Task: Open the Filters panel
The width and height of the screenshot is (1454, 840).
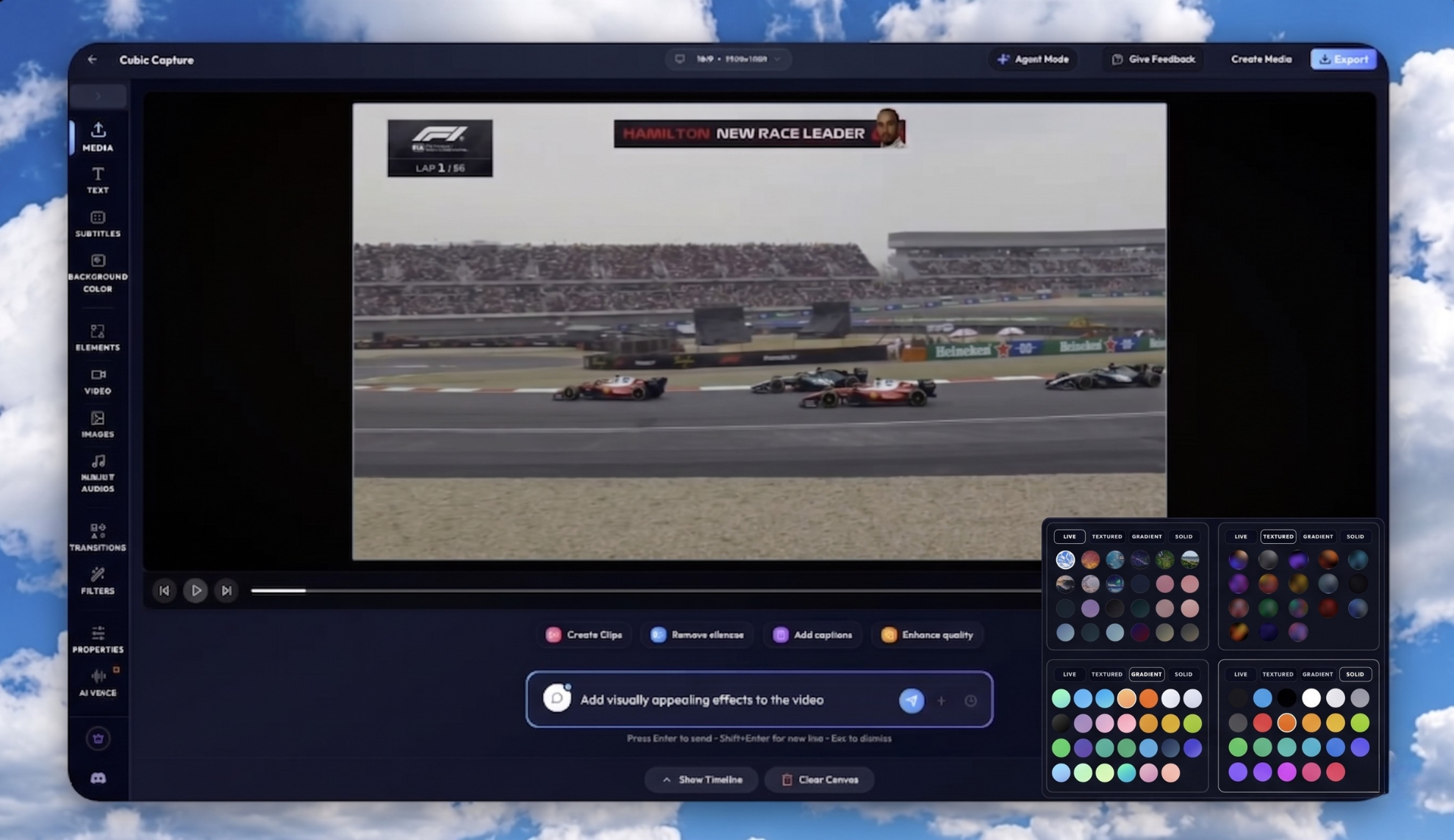Action: (98, 581)
